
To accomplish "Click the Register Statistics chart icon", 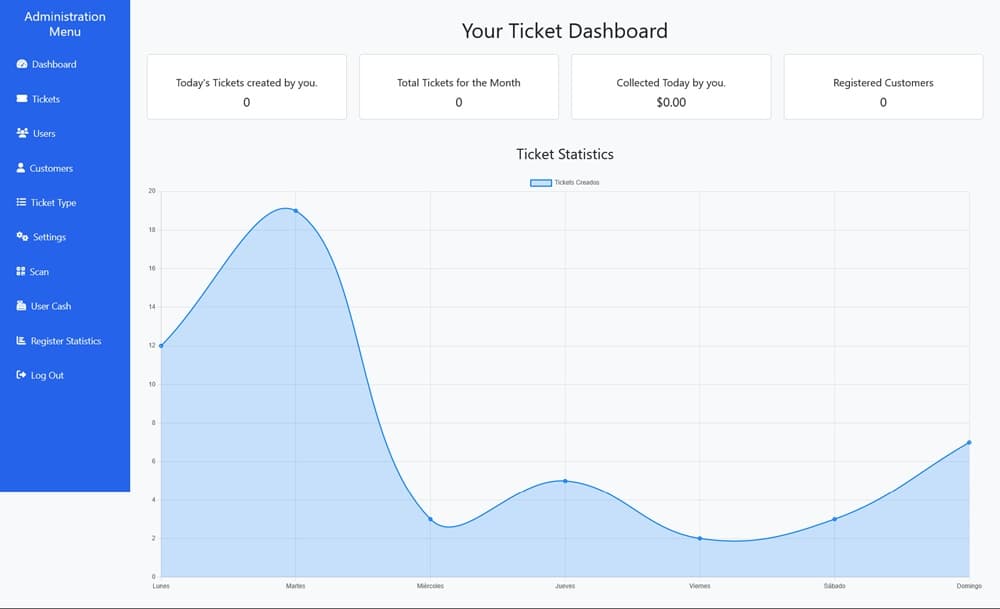I will click(21, 341).
